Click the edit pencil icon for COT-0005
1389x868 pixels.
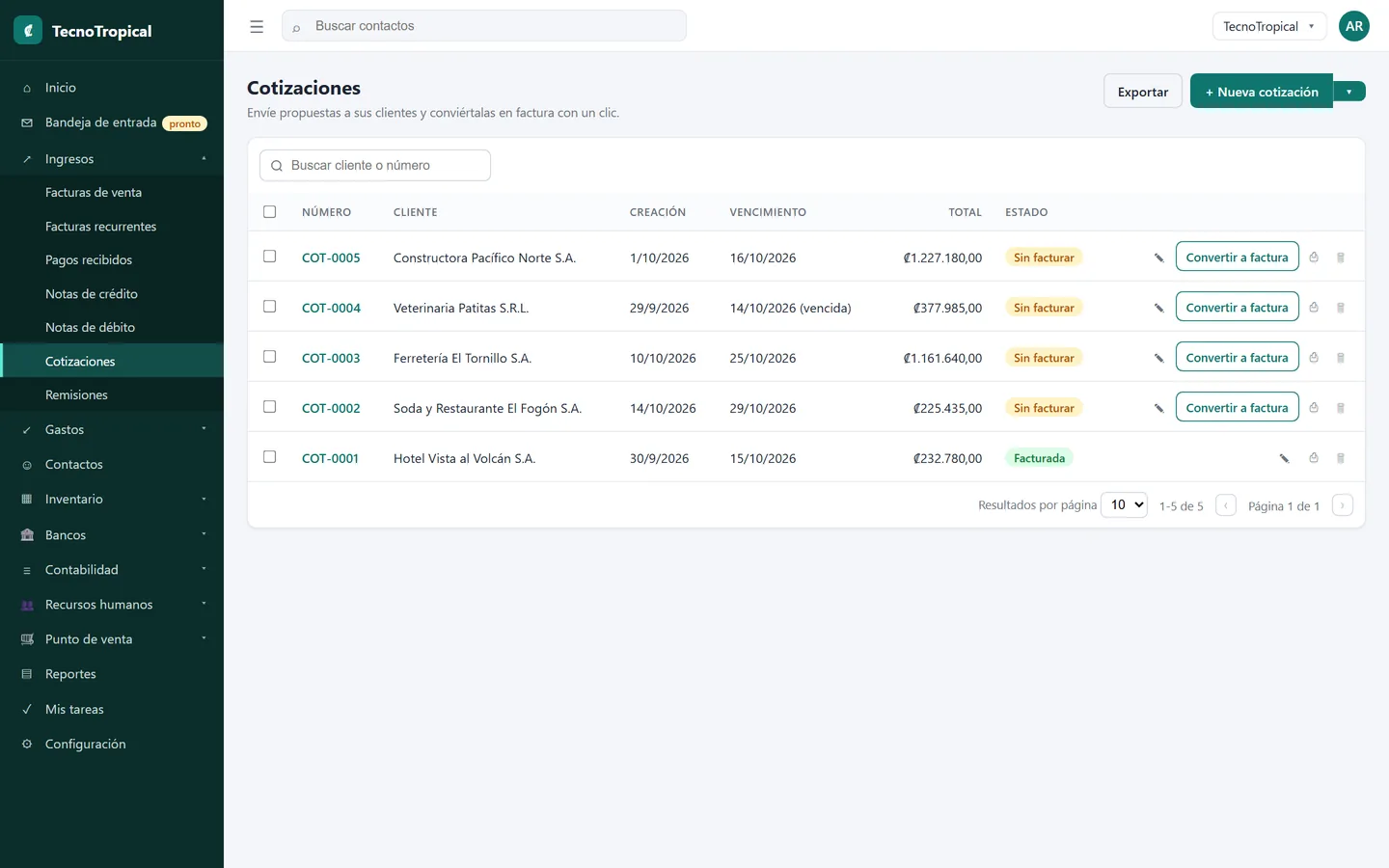[x=1158, y=258]
